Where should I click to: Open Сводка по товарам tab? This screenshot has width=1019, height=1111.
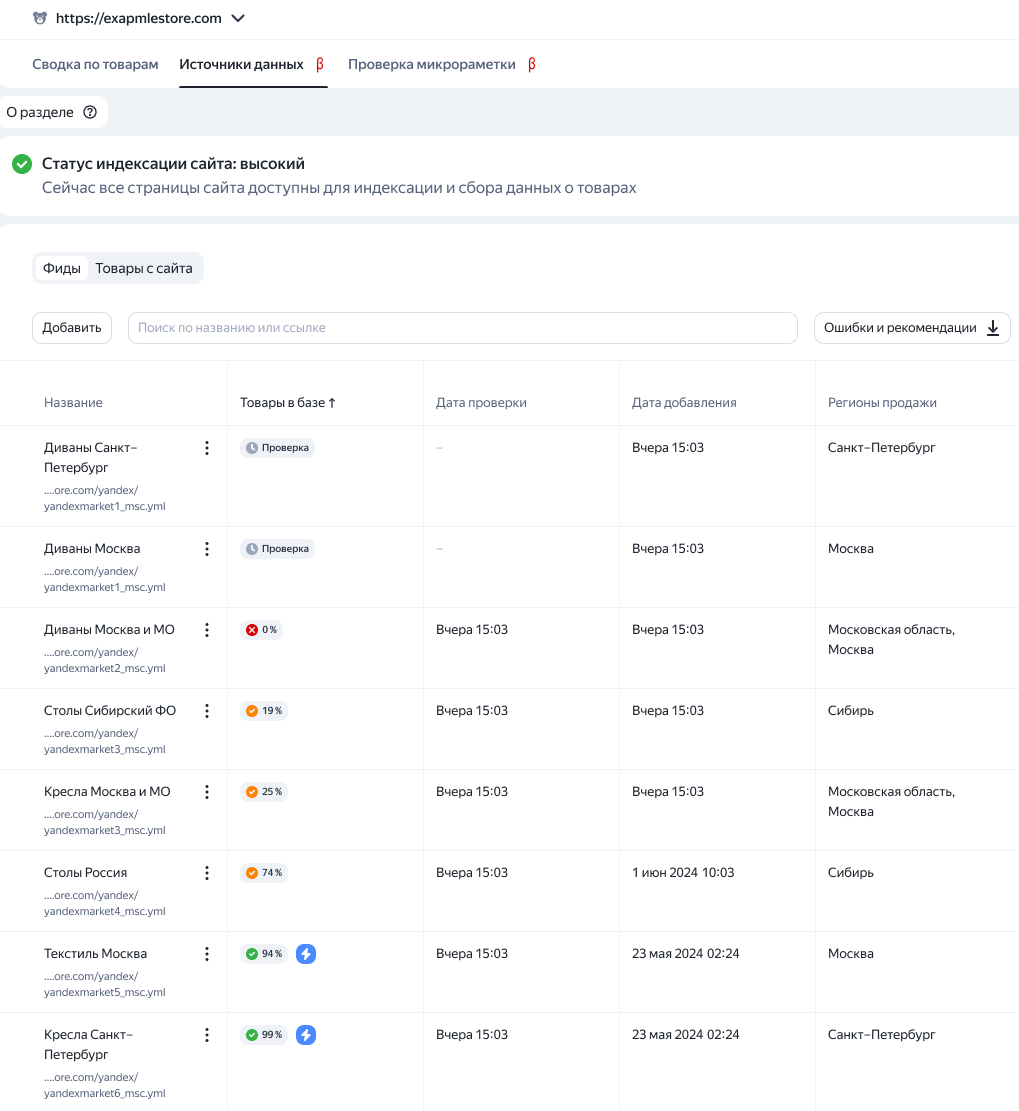95,64
